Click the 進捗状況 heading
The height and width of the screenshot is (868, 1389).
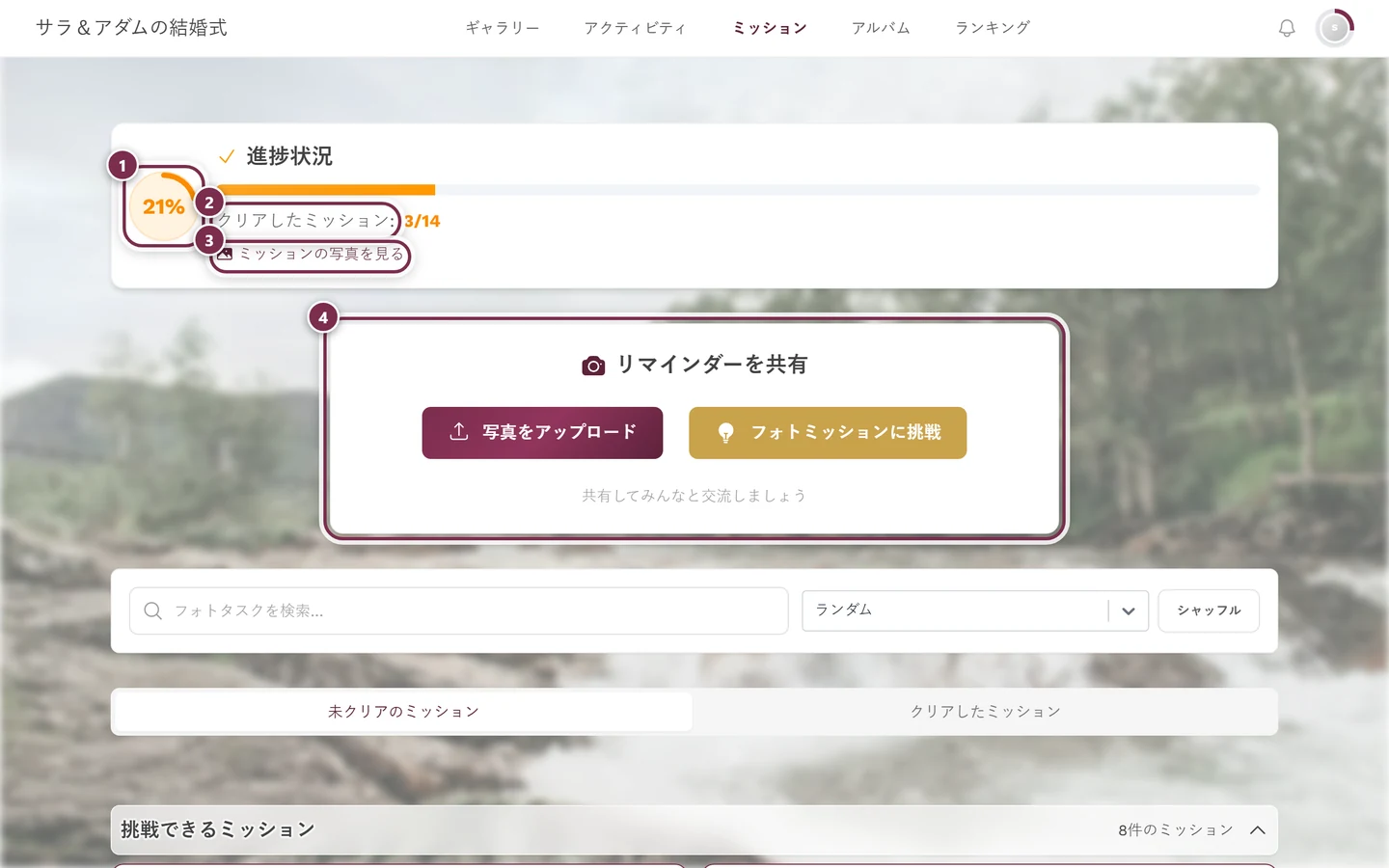point(289,156)
